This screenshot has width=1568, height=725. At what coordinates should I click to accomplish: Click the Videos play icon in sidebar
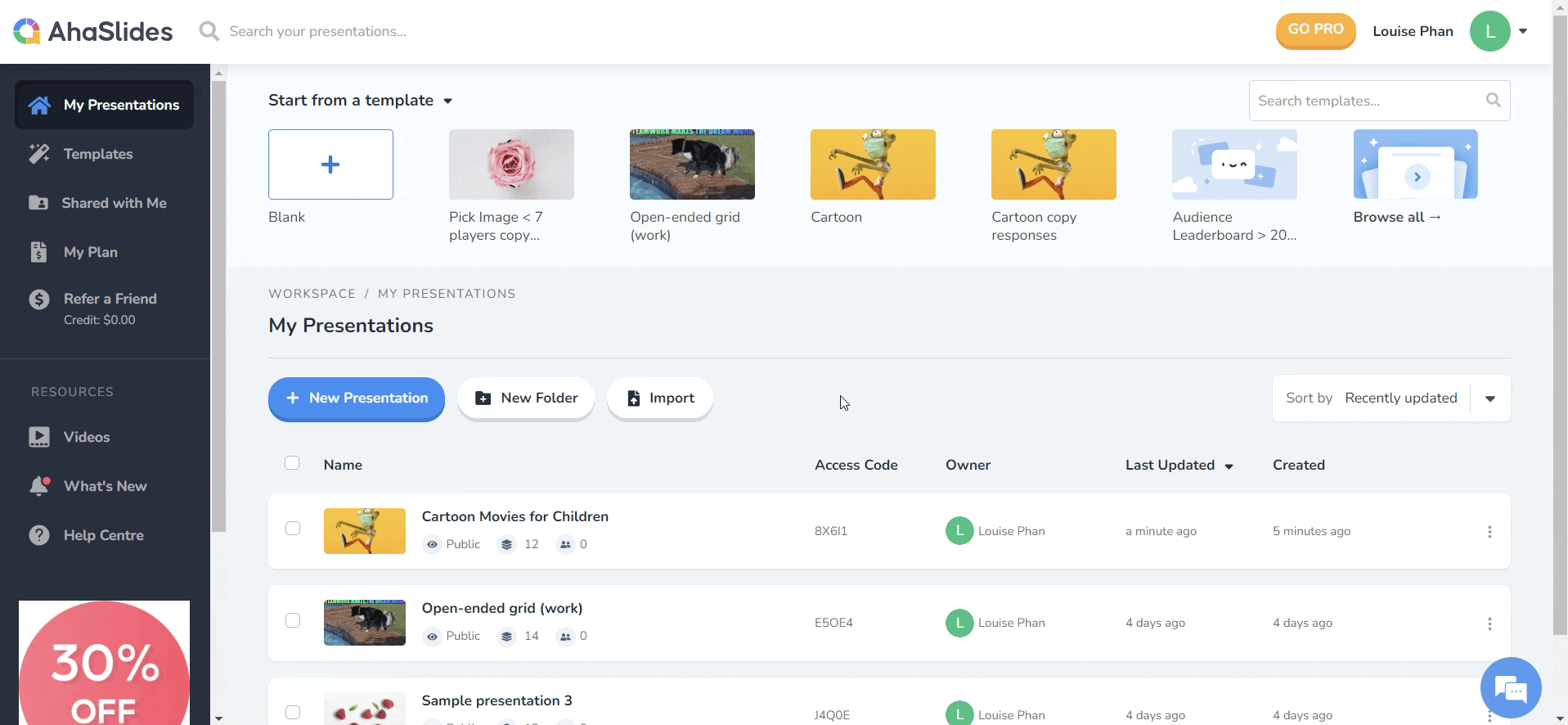click(39, 437)
